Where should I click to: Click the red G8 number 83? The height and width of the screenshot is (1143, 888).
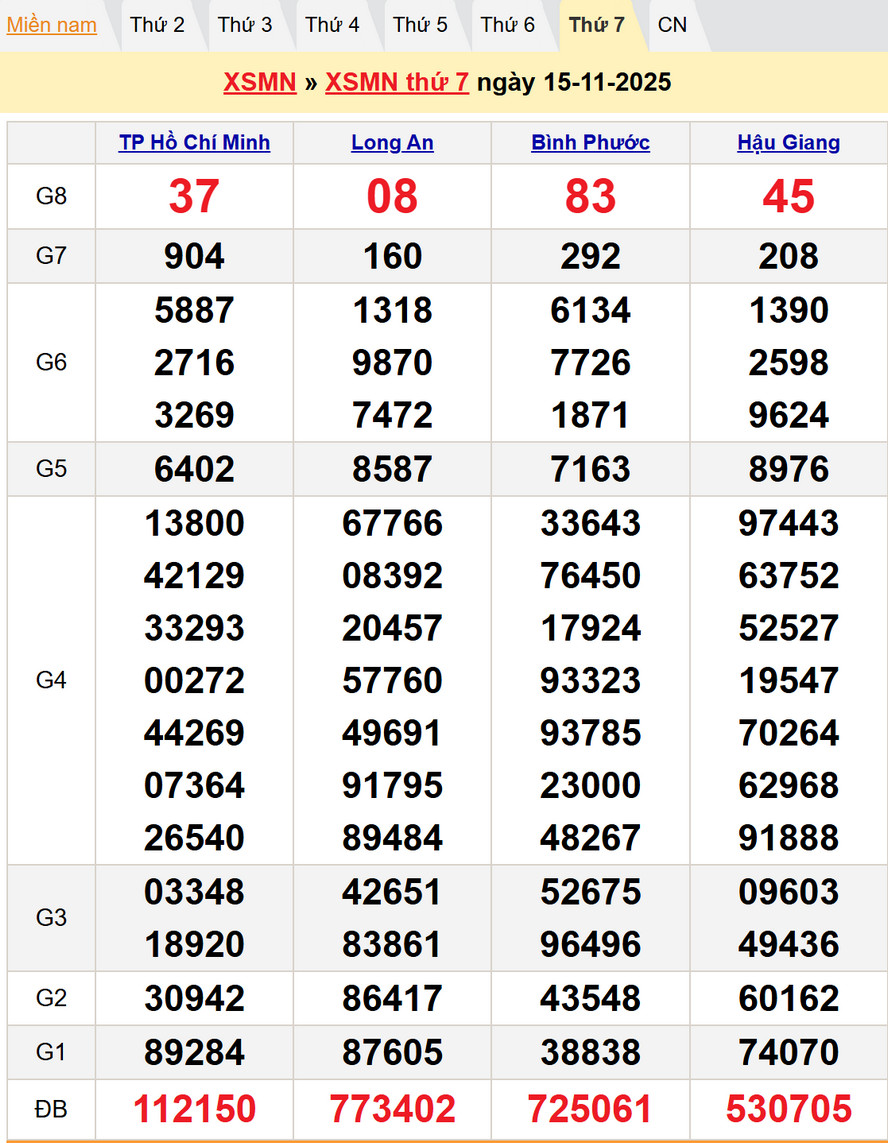coord(590,196)
